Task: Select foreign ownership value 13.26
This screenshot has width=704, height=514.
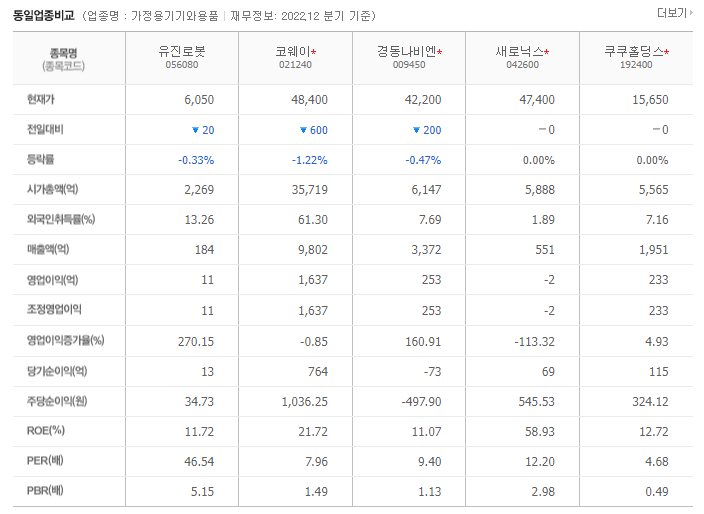Action: [x=199, y=220]
